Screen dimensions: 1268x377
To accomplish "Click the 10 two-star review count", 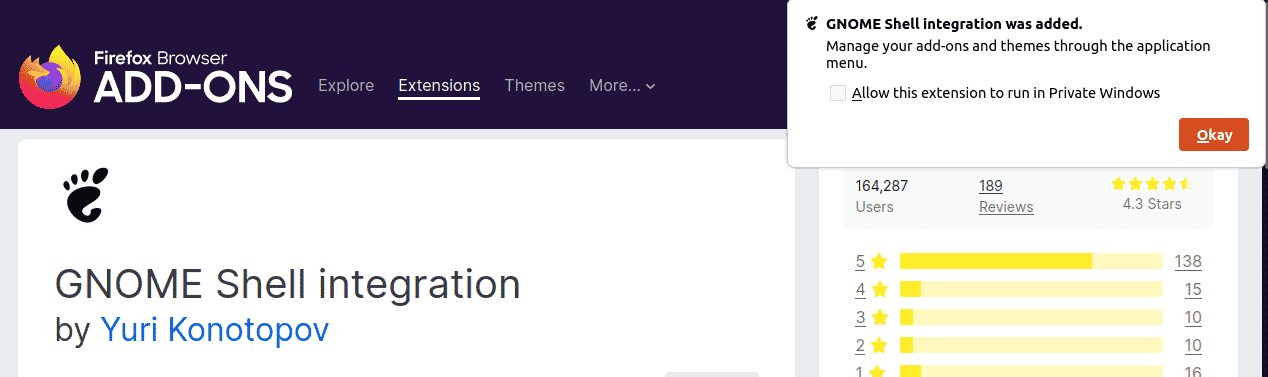I will point(1192,346).
